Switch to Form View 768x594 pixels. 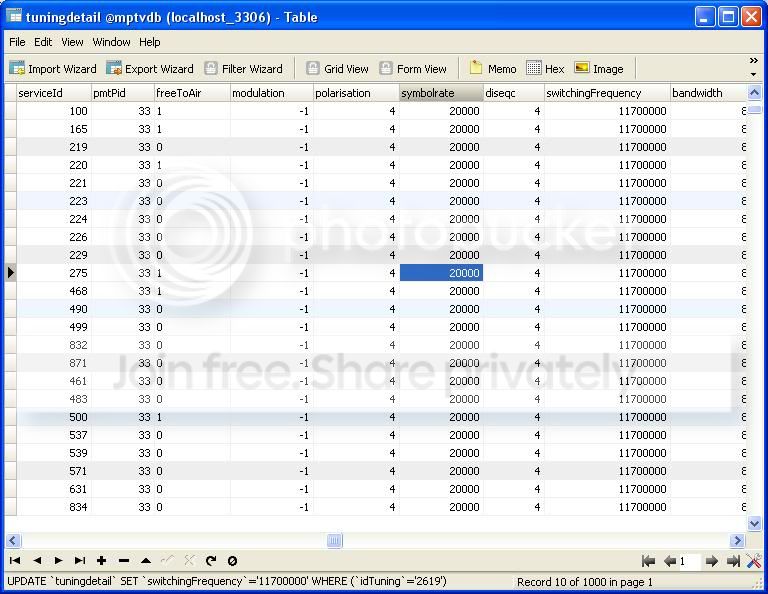pyautogui.click(x=413, y=69)
